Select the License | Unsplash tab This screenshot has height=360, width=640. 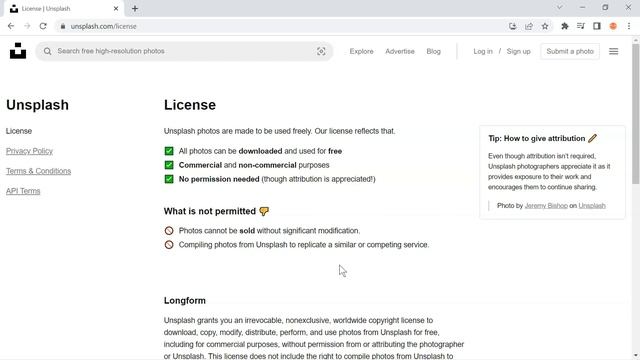(64, 9)
